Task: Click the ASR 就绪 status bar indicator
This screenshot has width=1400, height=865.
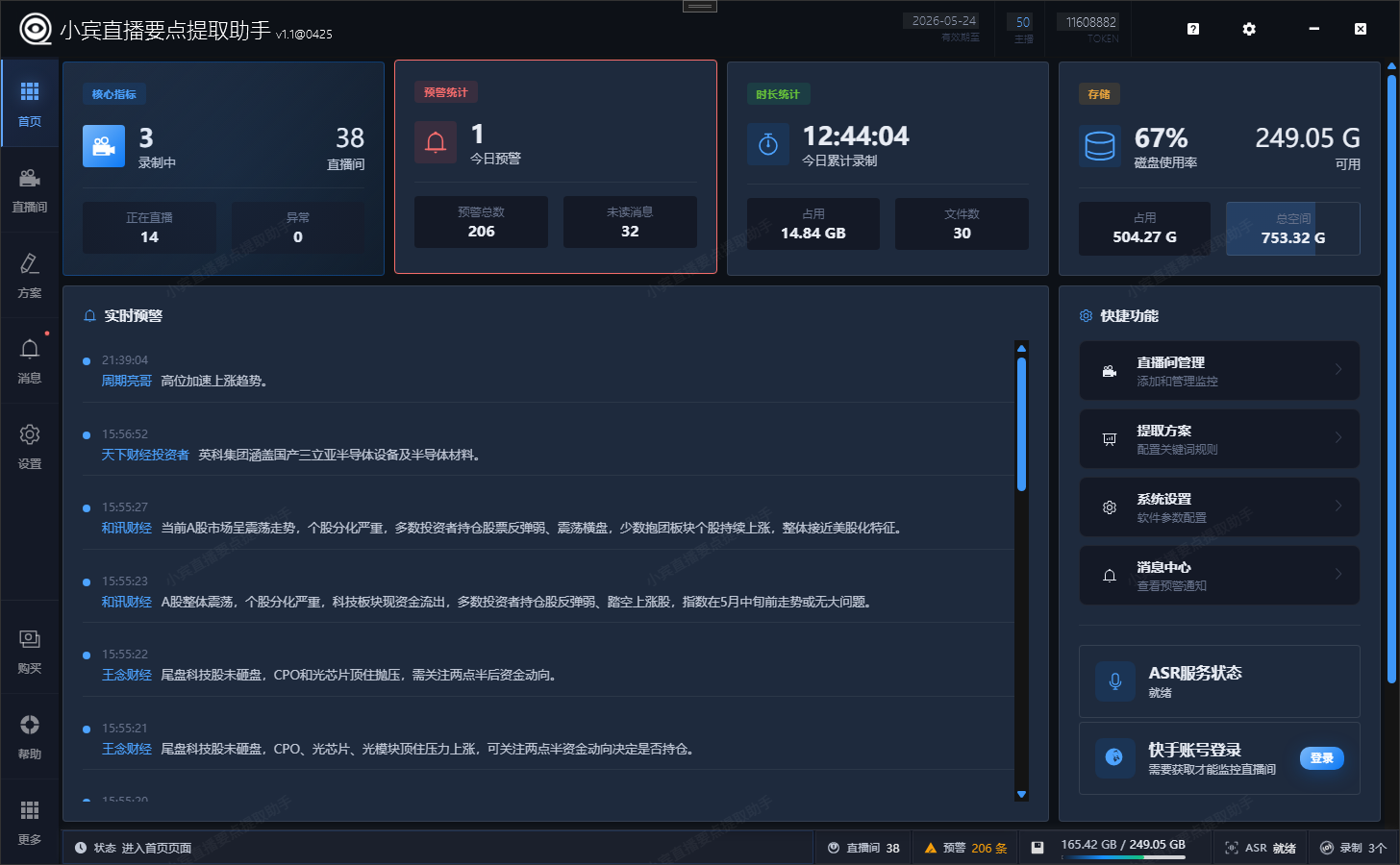Action: [1261, 848]
